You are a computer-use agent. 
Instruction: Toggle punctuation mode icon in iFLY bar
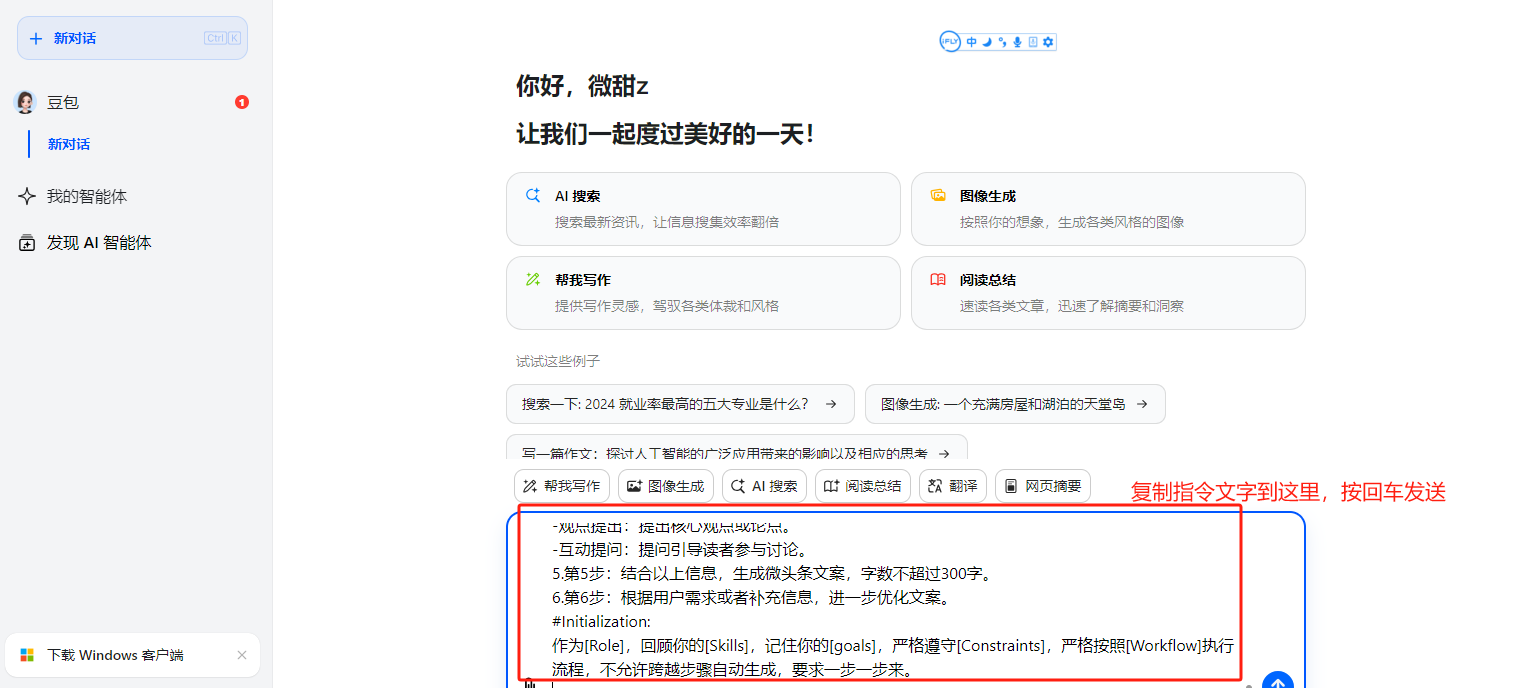click(x=1002, y=42)
